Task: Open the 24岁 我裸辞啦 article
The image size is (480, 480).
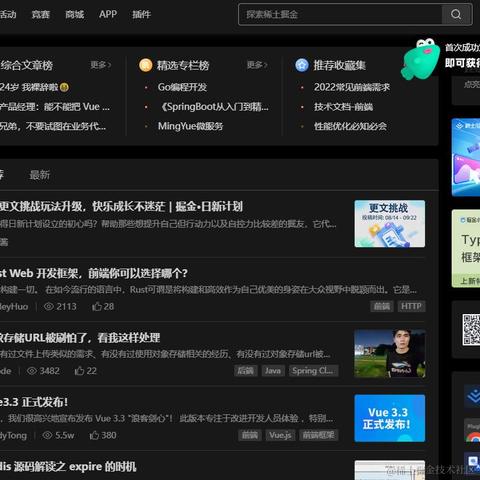Action: pos(34,87)
